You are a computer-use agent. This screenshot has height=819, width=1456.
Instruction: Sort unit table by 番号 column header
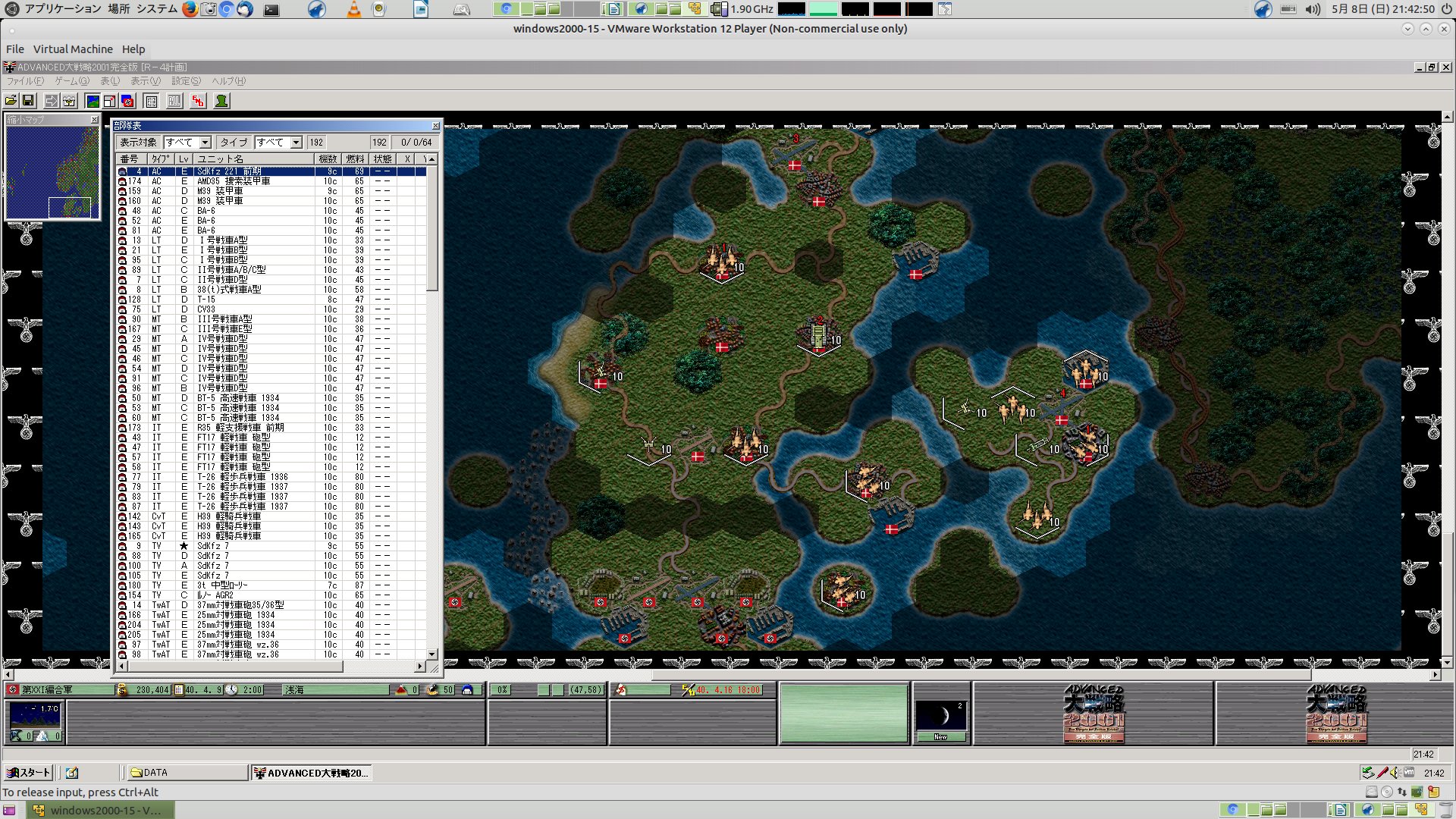[x=130, y=159]
